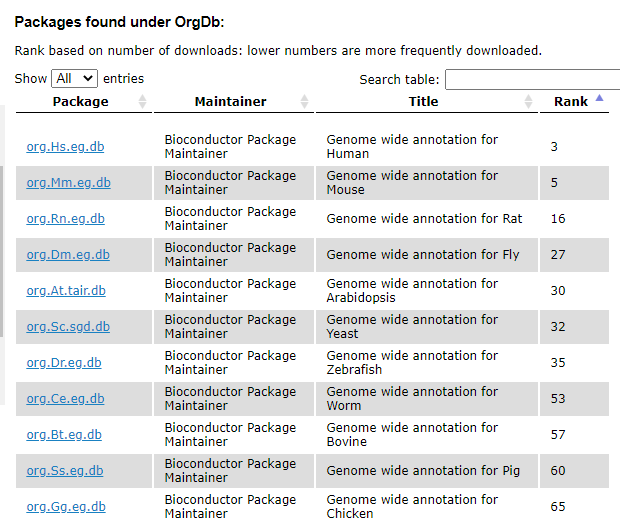Open the org.Dm.eg.db link
This screenshot has height=525, width=620.
click(x=68, y=255)
